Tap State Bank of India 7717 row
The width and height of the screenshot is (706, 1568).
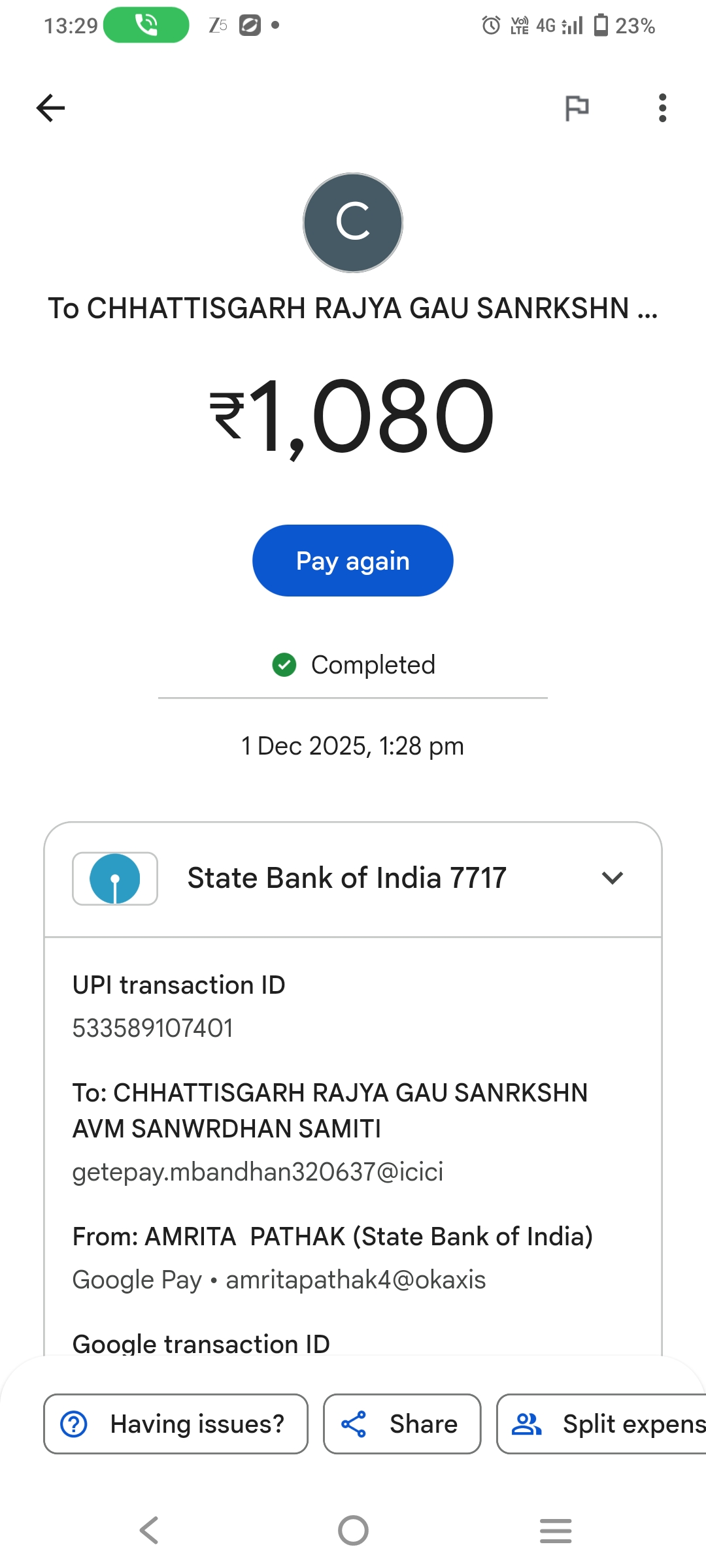click(x=346, y=878)
